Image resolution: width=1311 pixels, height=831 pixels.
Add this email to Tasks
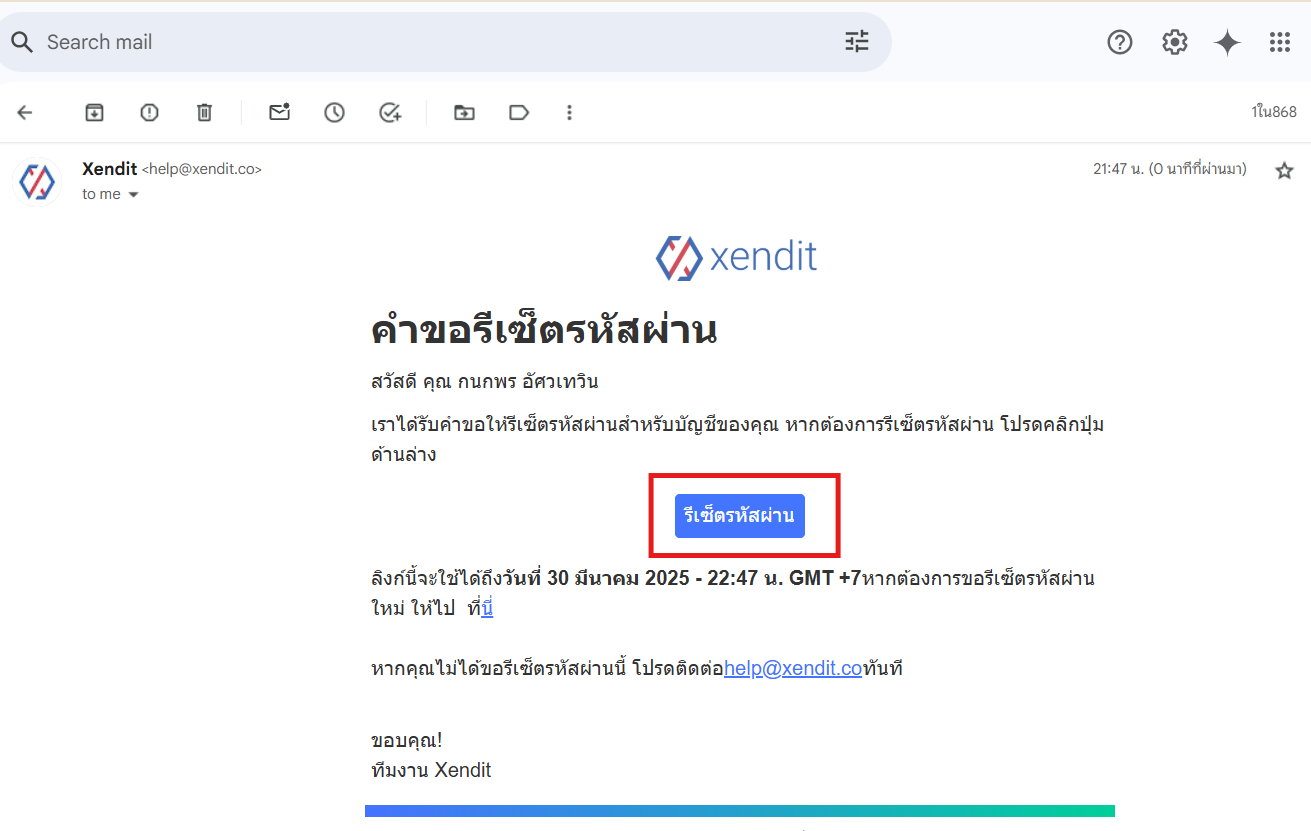[x=390, y=112]
